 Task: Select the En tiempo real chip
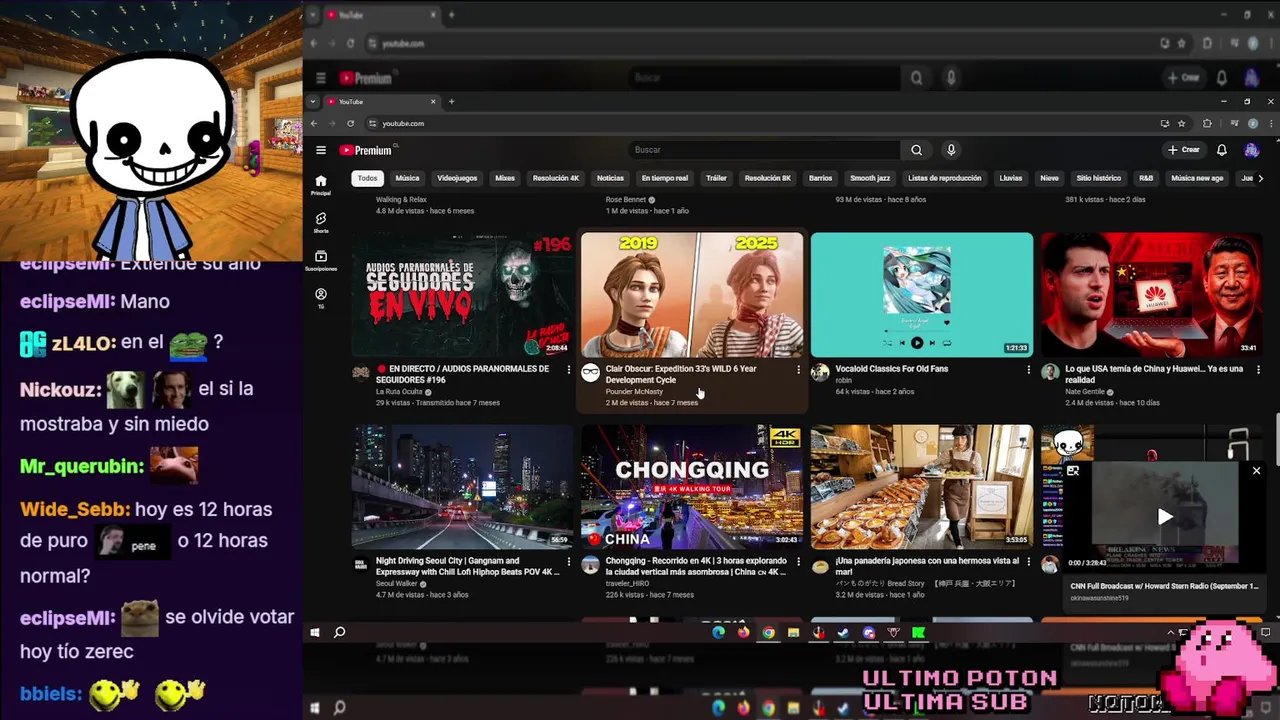[665, 178]
